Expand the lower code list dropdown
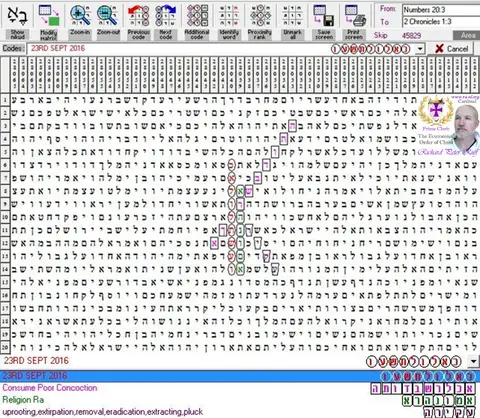The image size is (480, 418). pyautogui.click(x=474, y=361)
